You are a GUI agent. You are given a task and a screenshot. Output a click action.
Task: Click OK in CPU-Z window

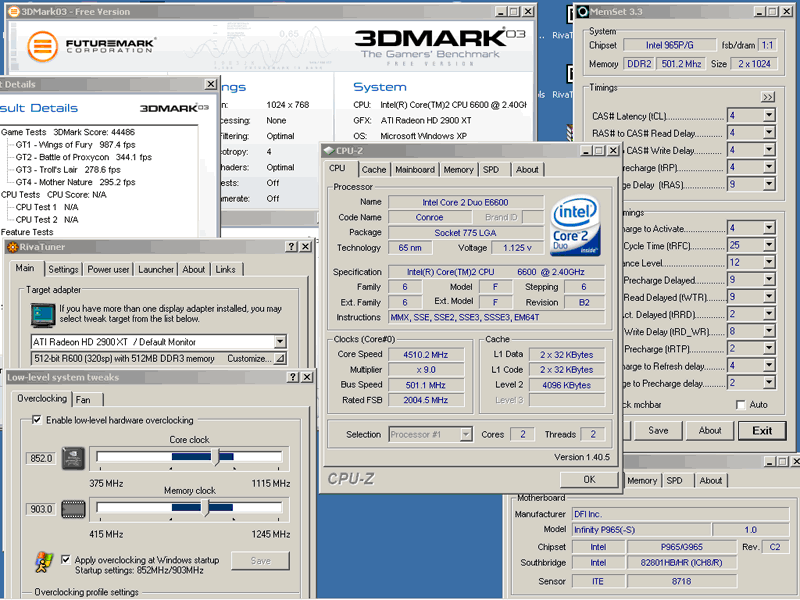[x=589, y=480]
